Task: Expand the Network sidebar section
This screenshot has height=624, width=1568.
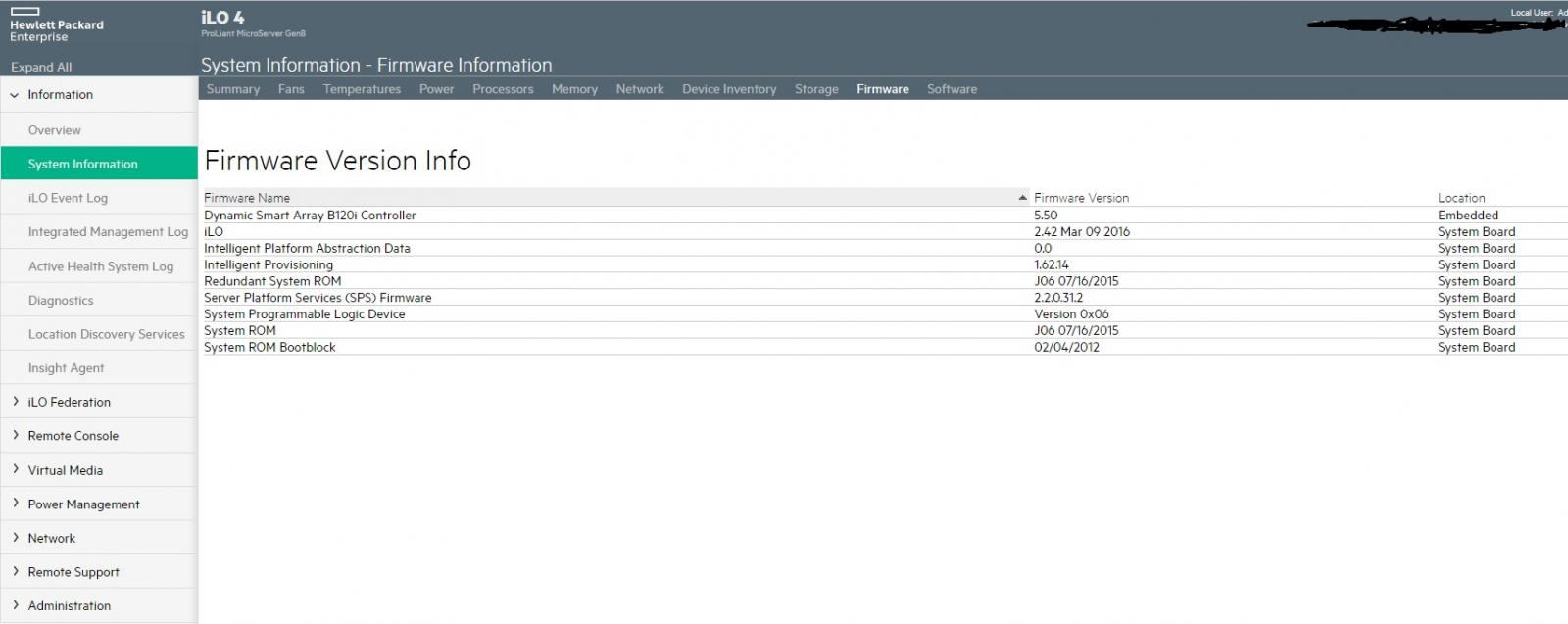Action: [x=16, y=538]
